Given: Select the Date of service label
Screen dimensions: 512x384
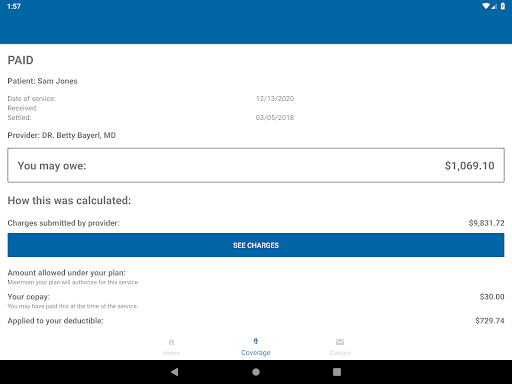Looking at the screenshot, I should (x=32, y=99).
